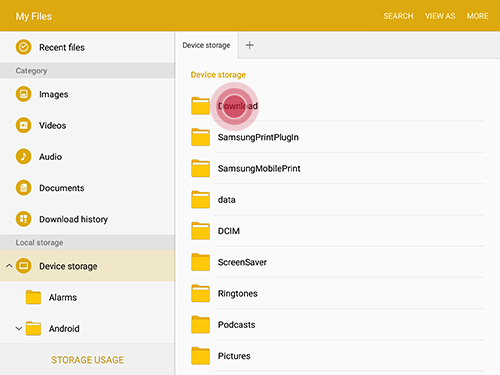The height and width of the screenshot is (375, 500).
Task: Open the Ringtones folder name
Action: pos(238,294)
